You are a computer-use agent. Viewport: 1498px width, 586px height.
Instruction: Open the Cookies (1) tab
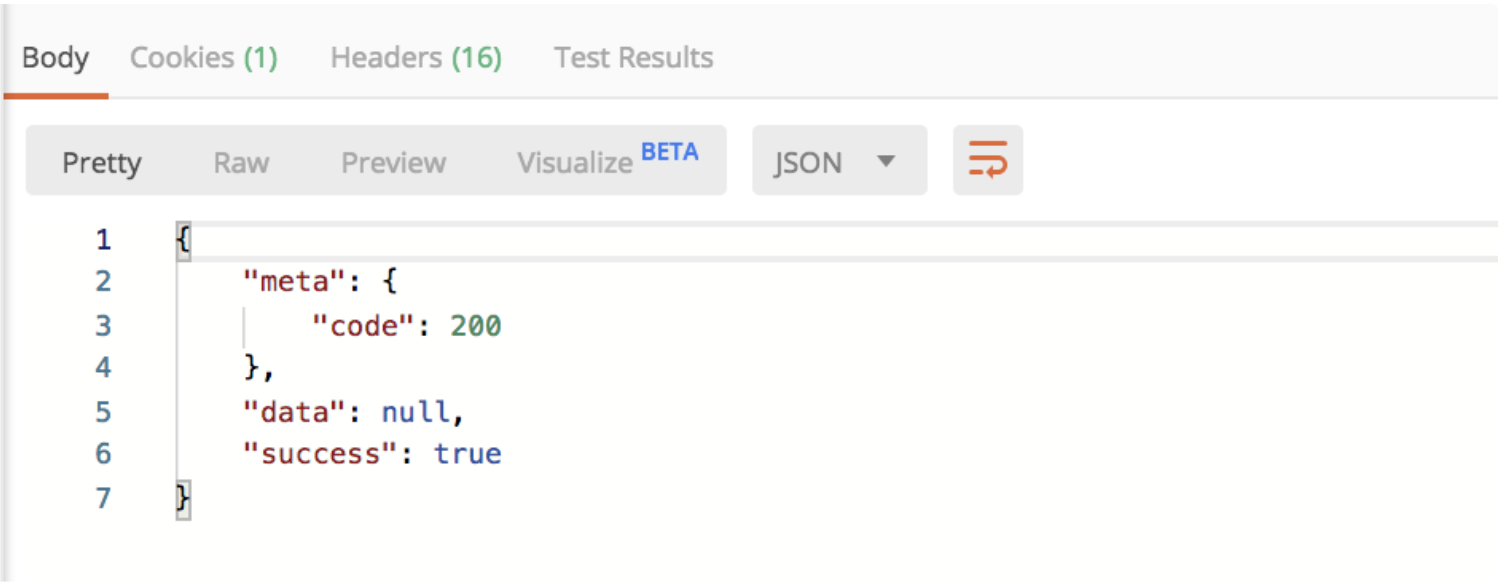[x=204, y=58]
